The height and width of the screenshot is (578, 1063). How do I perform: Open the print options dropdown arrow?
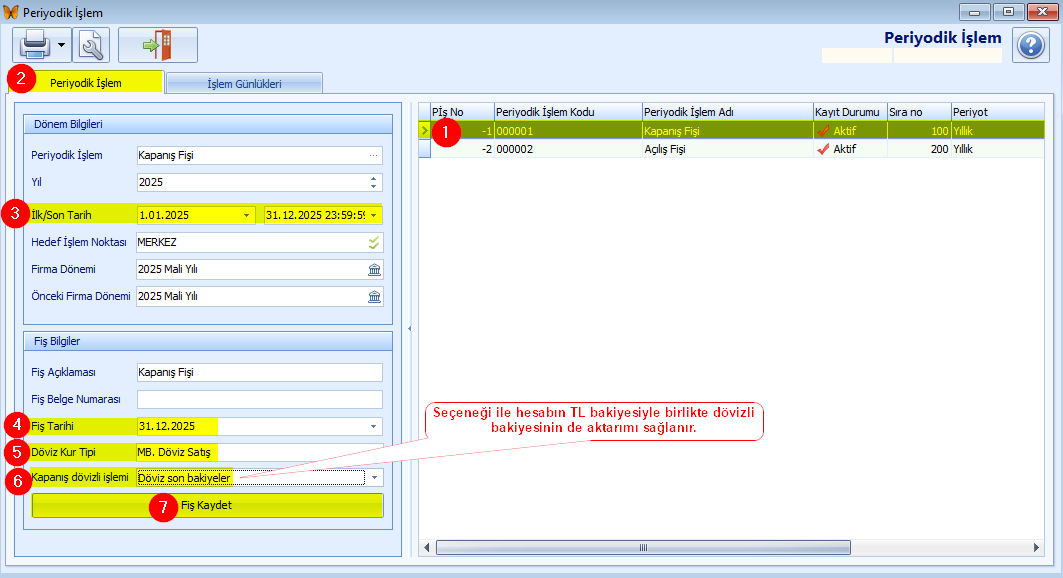click(61, 45)
